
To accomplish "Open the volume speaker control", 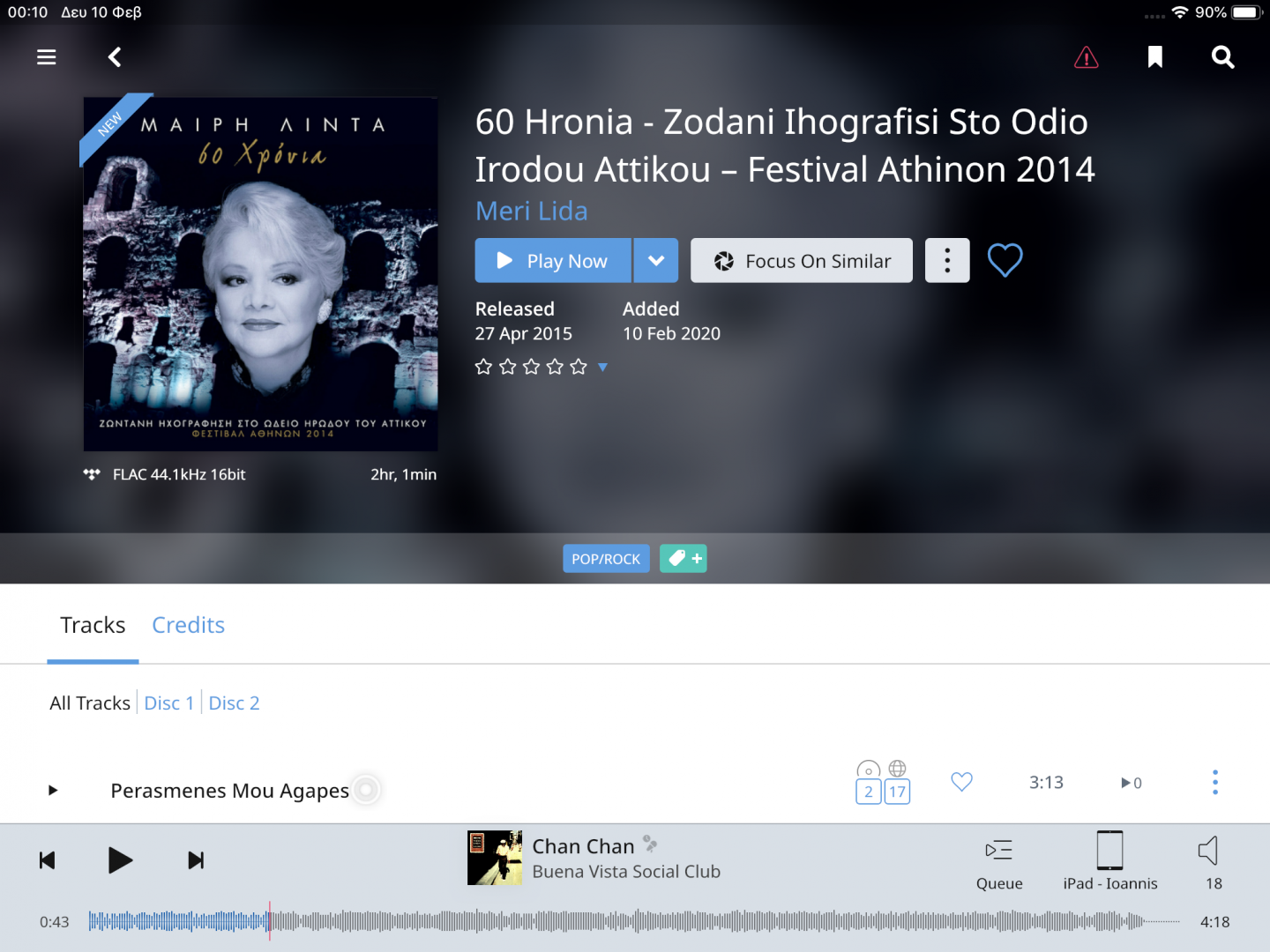I will (1210, 862).
